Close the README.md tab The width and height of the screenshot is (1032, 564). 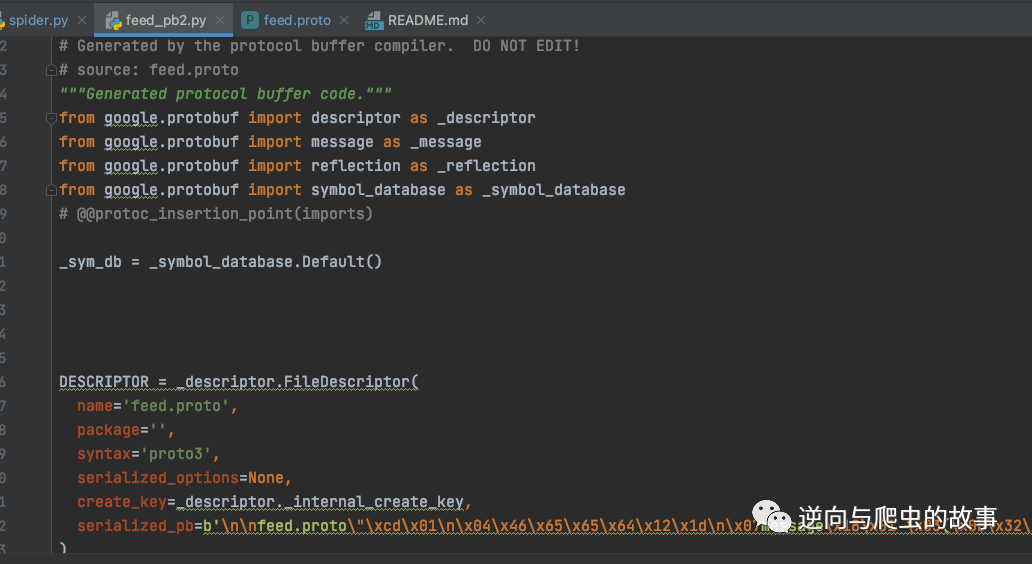[x=481, y=20]
